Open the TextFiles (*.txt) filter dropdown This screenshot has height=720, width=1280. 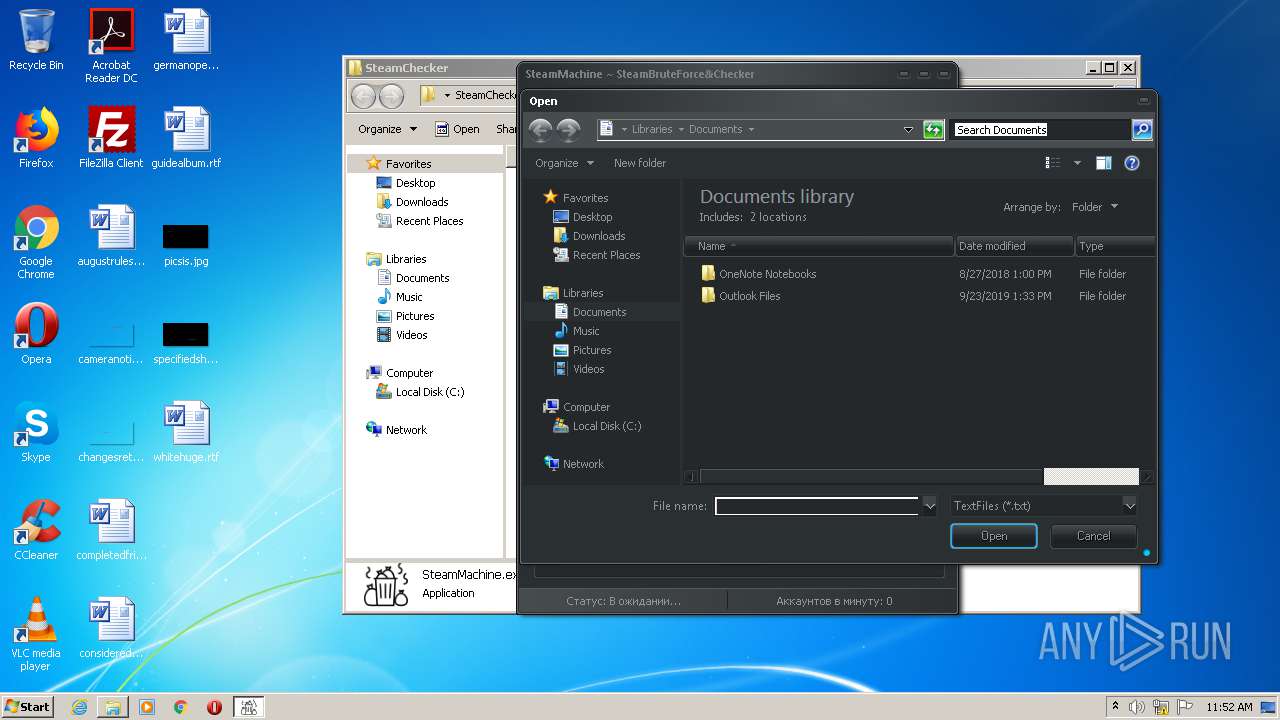pyautogui.click(x=1043, y=506)
